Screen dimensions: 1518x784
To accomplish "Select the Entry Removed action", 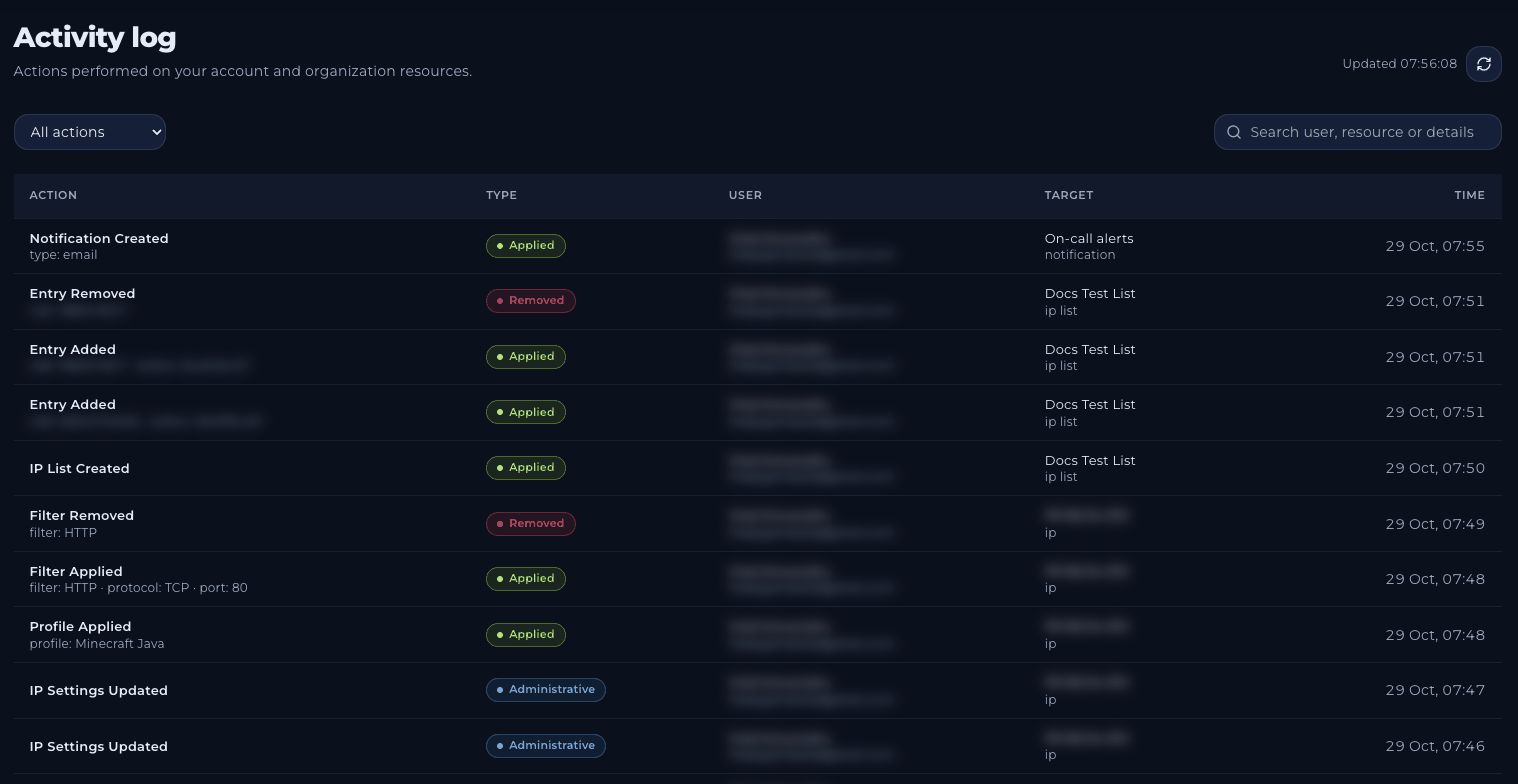I will pos(82,293).
